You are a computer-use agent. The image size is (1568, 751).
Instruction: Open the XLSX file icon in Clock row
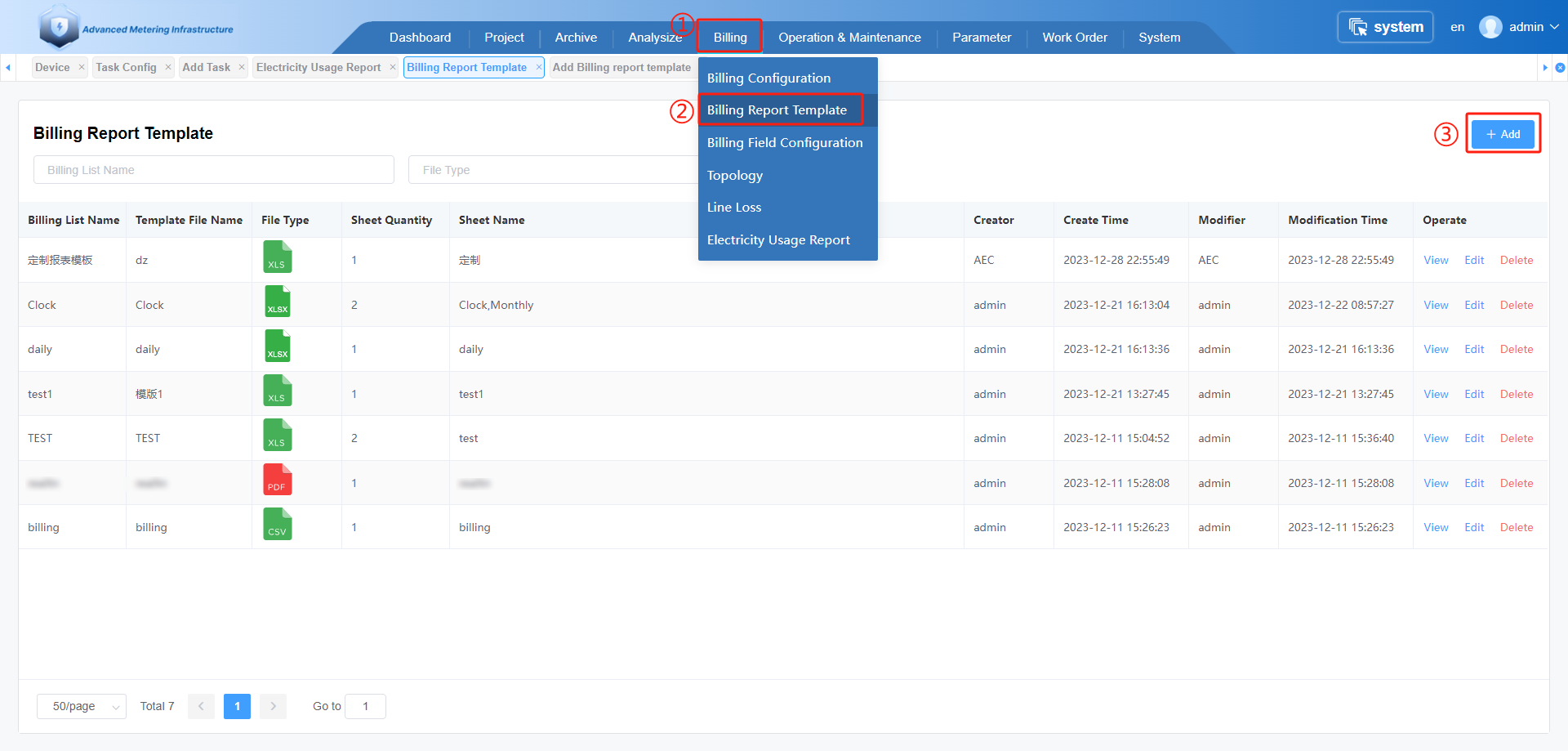pyautogui.click(x=278, y=302)
